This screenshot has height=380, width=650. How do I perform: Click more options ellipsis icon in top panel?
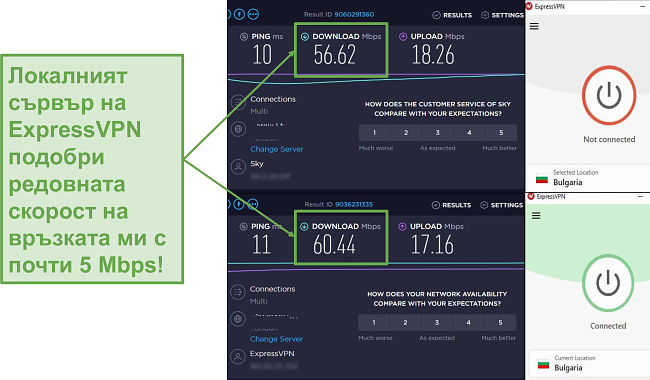point(253,15)
